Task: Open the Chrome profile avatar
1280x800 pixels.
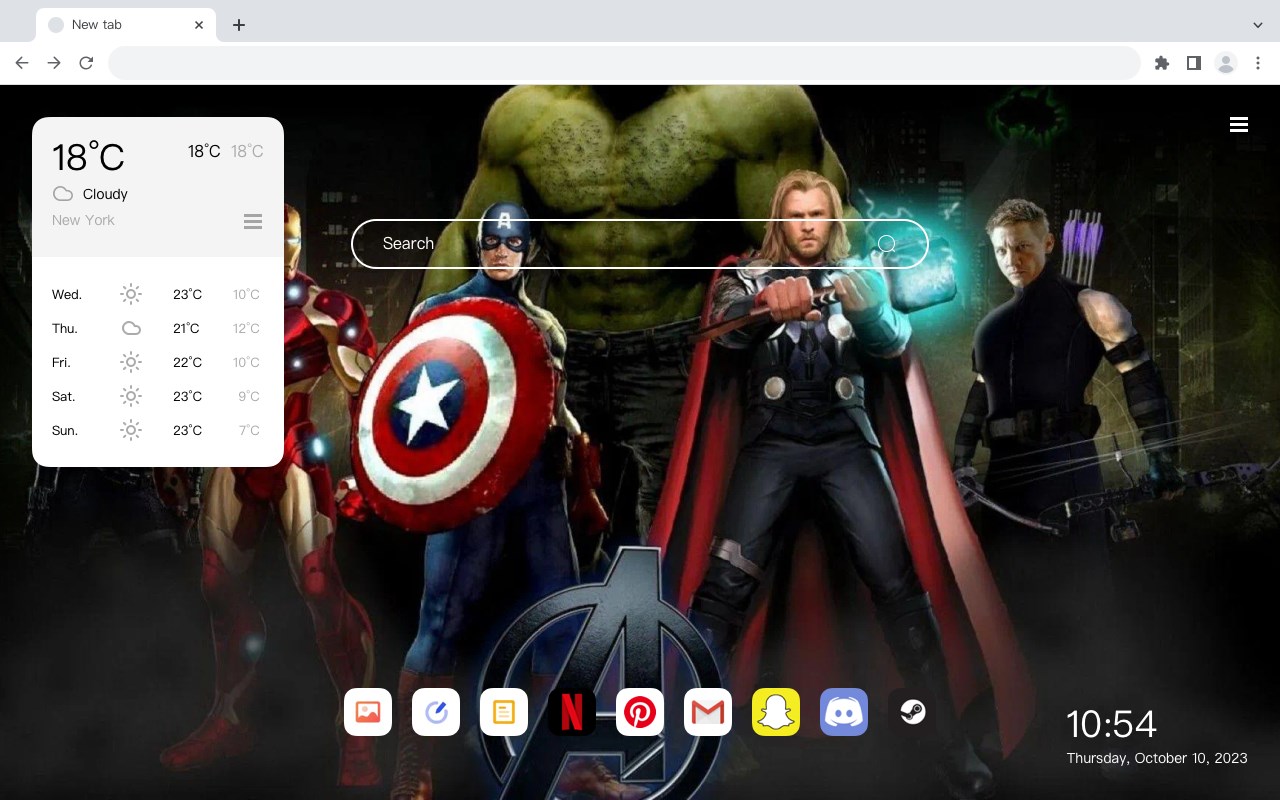Action: pyautogui.click(x=1226, y=63)
